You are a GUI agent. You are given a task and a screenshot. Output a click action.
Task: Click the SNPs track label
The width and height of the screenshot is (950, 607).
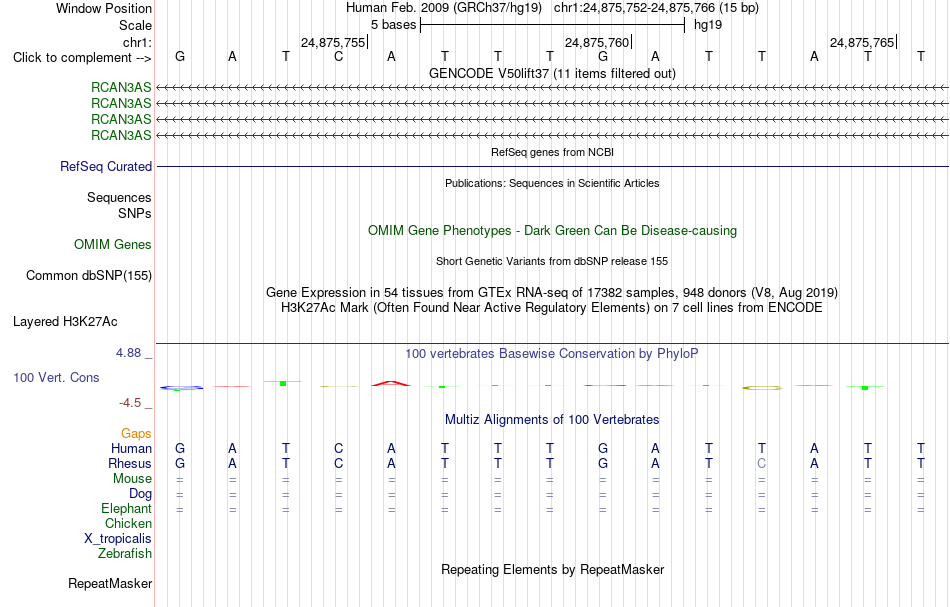coord(135,213)
